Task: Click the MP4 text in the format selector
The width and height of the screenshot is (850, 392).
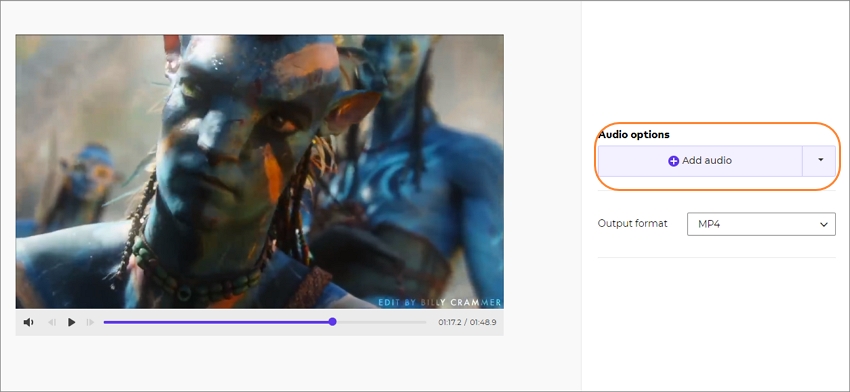Action: click(709, 224)
